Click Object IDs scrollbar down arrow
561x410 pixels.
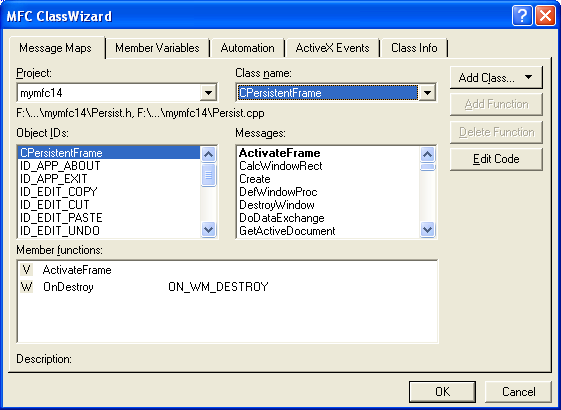208,229
